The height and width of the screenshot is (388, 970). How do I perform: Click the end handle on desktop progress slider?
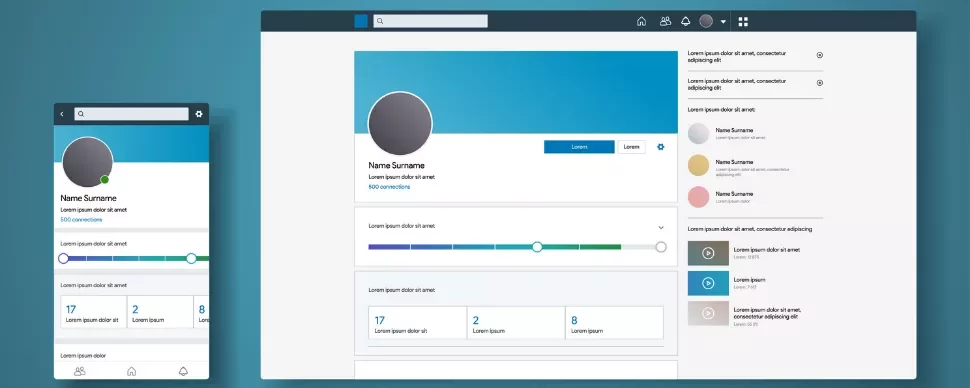coord(661,247)
